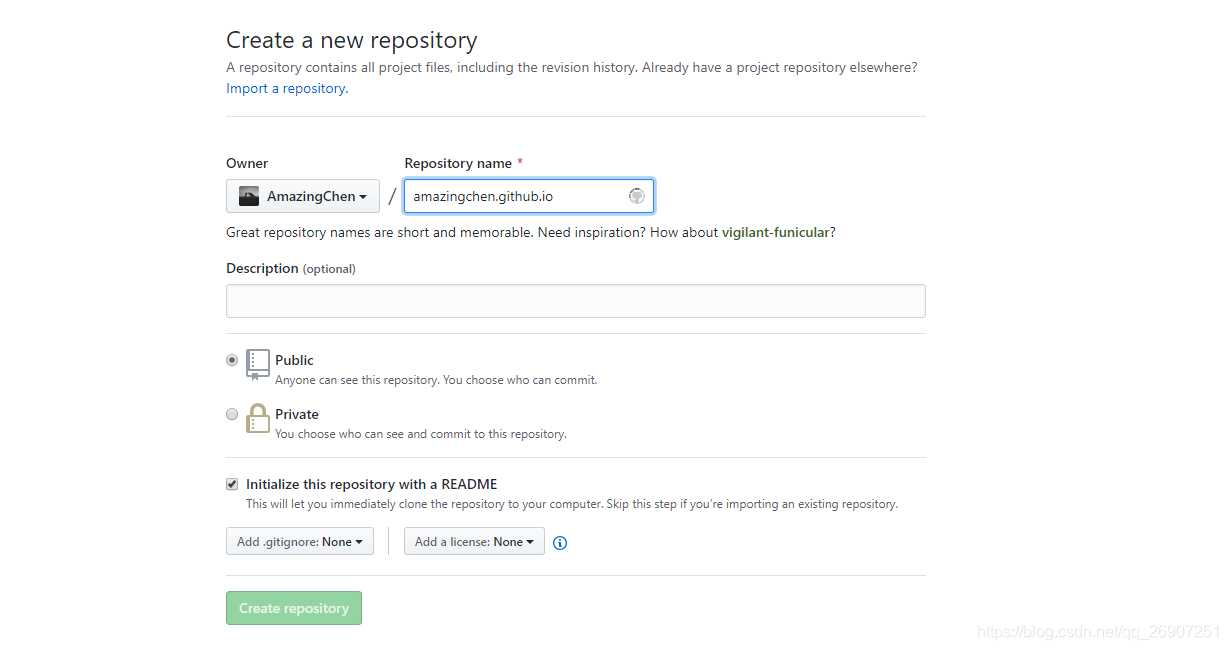Click the license info icon

(560, 543)
